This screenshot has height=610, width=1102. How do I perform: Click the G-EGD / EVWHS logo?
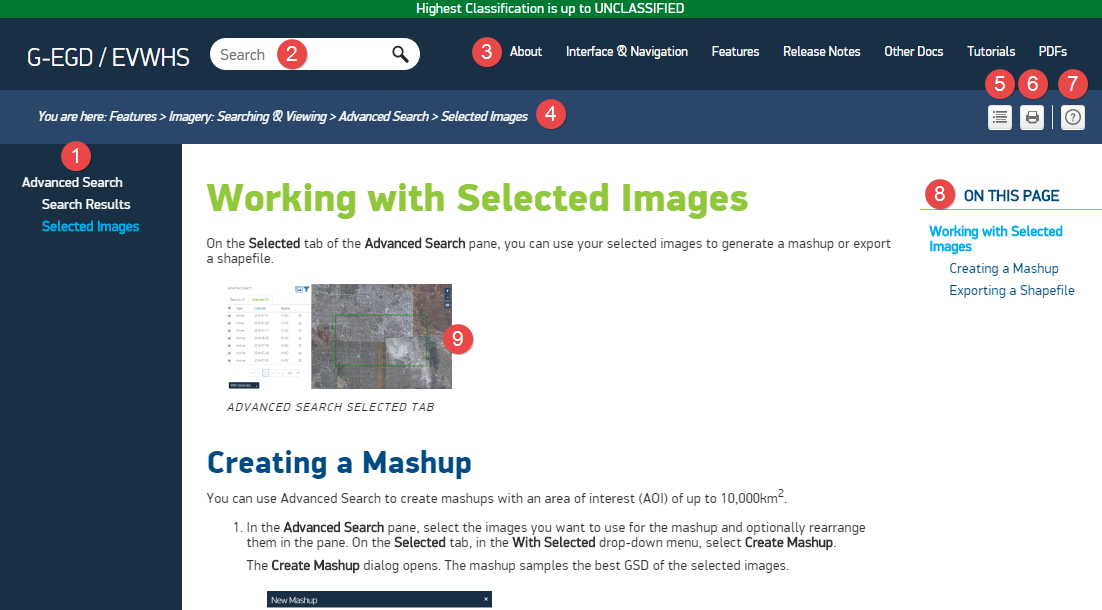(x=108, y=57)
